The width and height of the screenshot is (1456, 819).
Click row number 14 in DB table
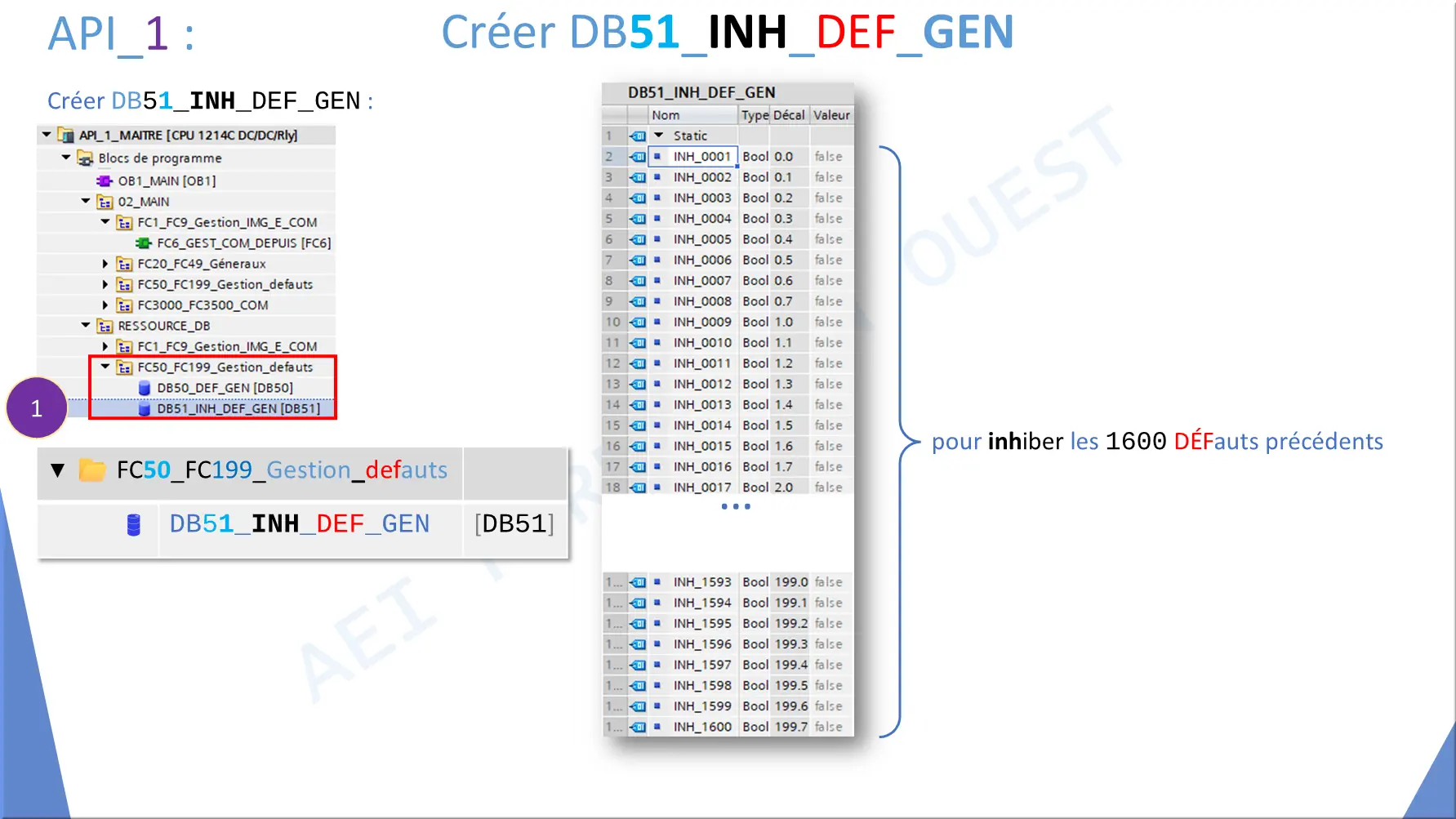pos(613,405)
